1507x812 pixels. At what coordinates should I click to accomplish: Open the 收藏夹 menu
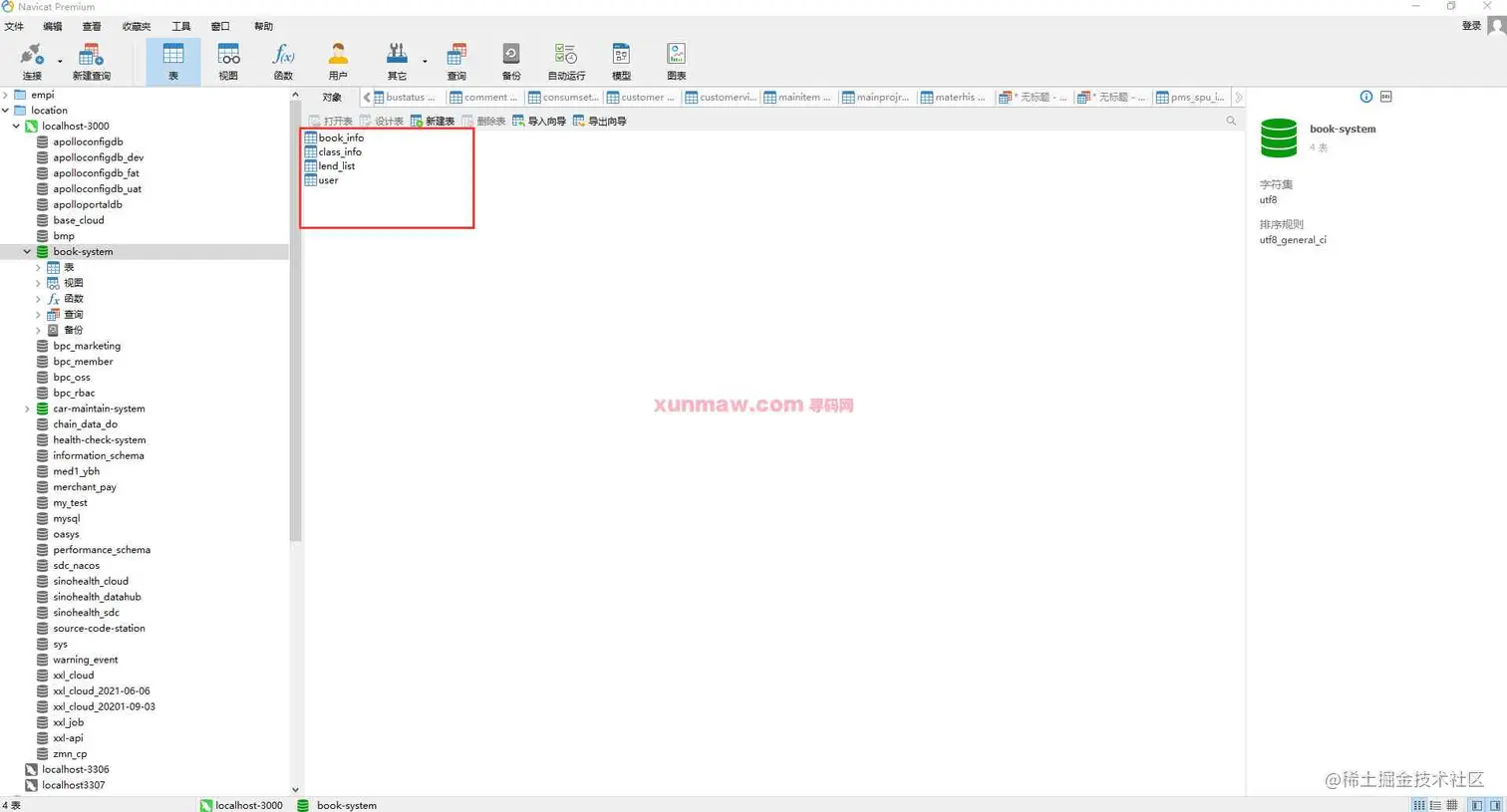(136, 27)
